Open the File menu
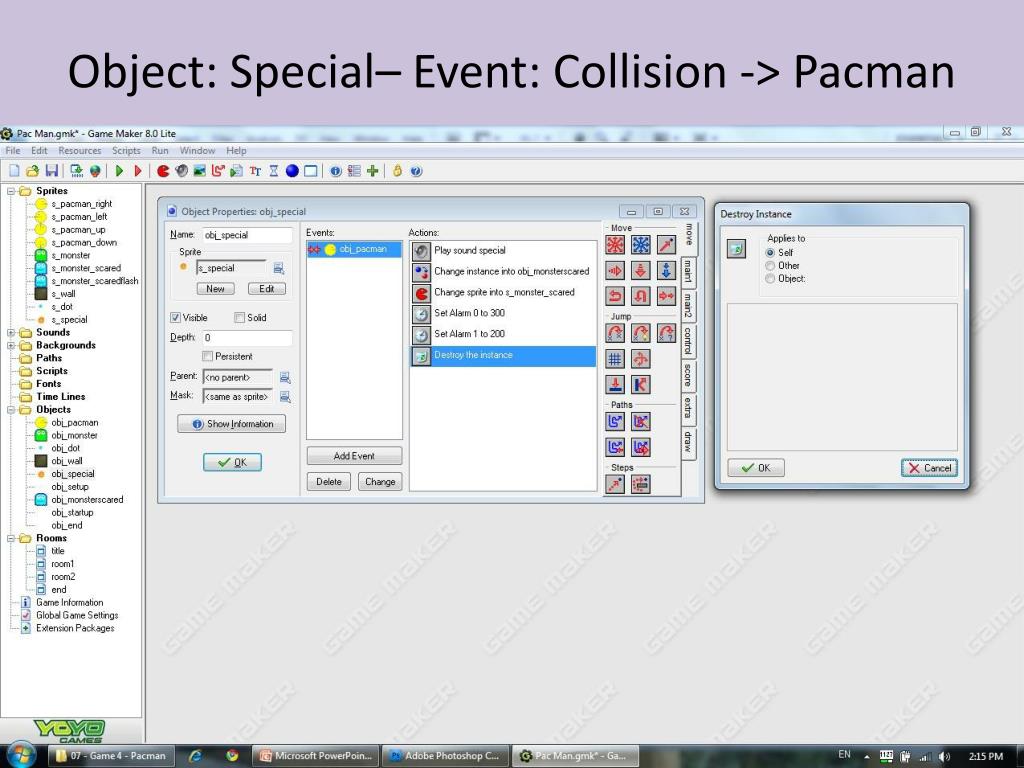The height and width of the screenshot is (768, 1024). pos(12,150)
